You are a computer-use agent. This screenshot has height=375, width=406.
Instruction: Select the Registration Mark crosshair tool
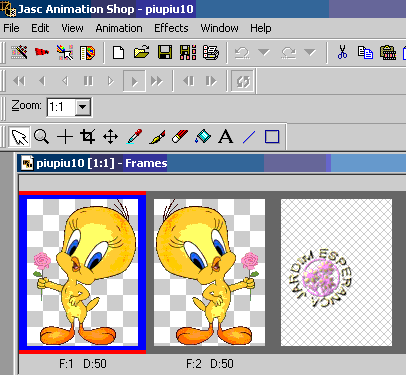pos(65,137)
